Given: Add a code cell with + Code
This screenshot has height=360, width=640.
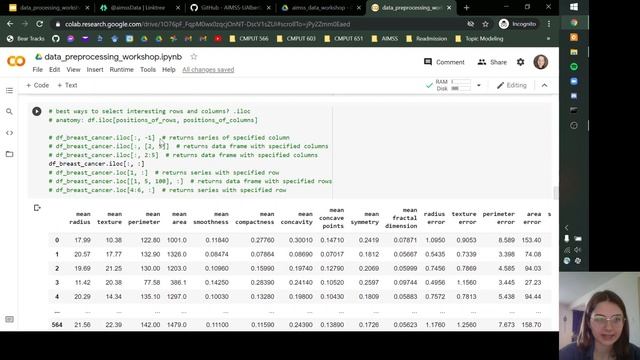Looking at the screenshot, I should [x=38, y=85].
